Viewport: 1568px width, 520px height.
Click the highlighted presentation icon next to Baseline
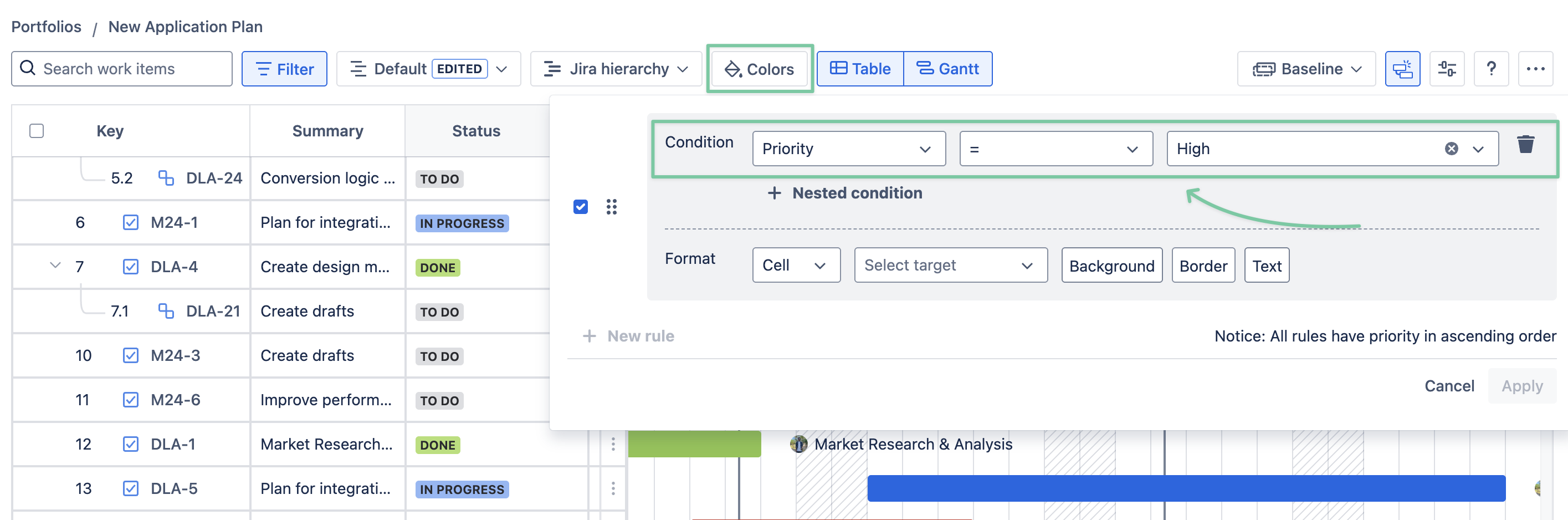click(x=1402, y=69)
